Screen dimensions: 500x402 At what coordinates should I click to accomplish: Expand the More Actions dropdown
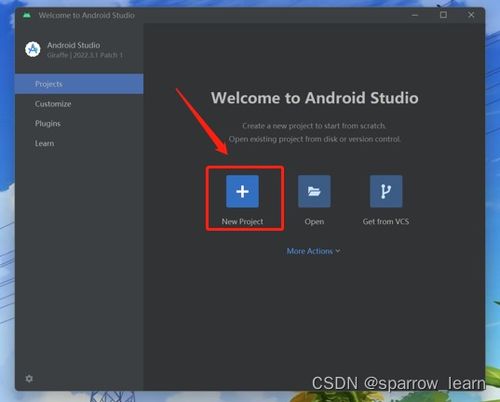[313, 251]
